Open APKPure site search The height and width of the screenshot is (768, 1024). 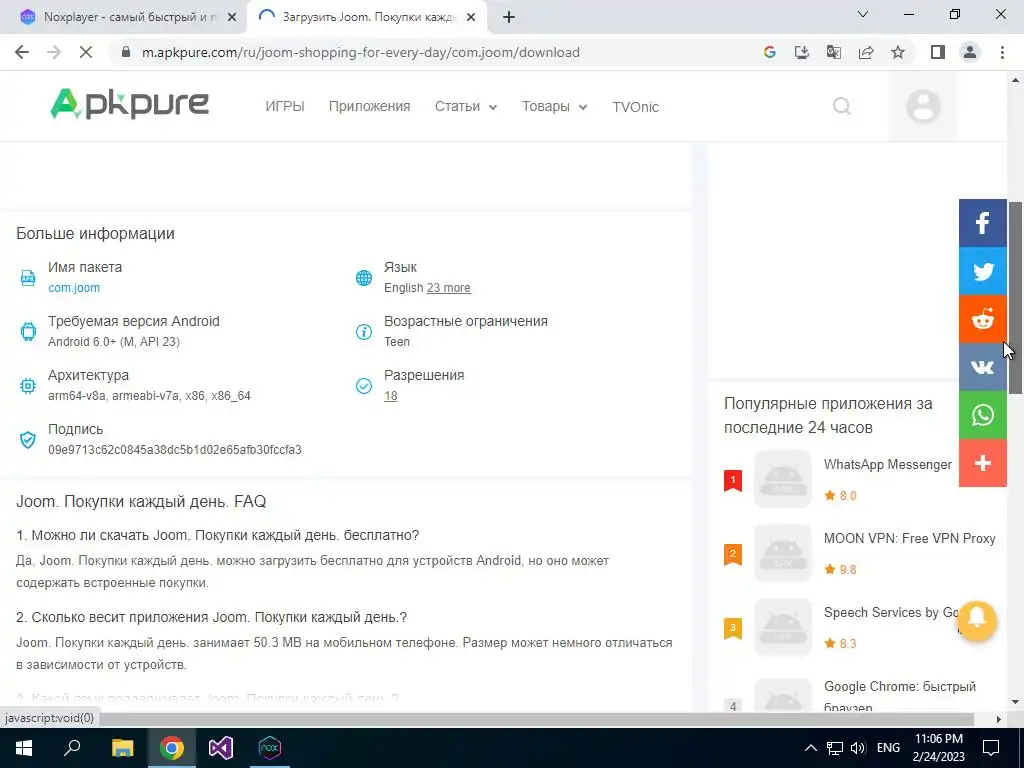click(842, 106)
